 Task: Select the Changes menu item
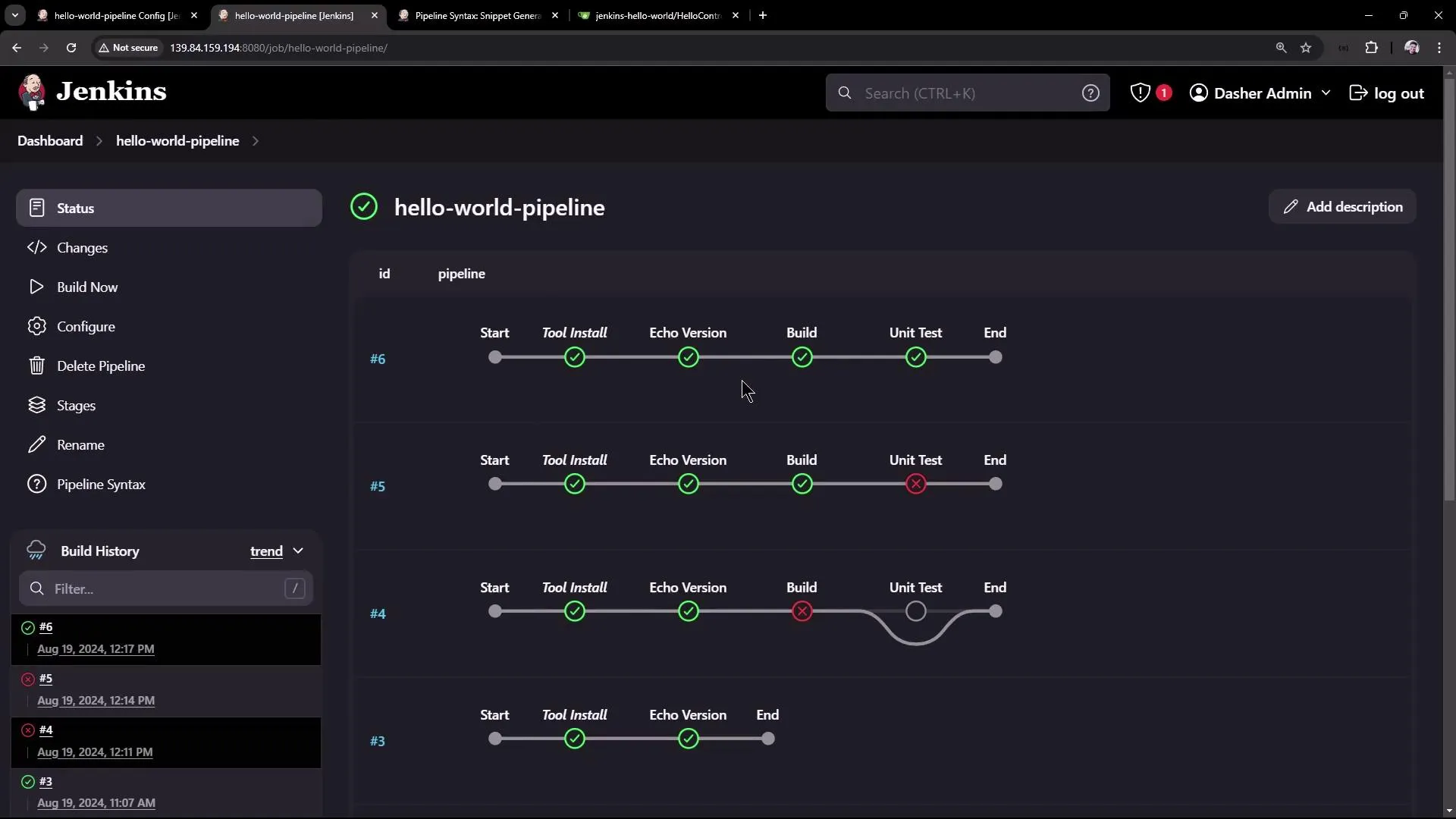point(82,247)
